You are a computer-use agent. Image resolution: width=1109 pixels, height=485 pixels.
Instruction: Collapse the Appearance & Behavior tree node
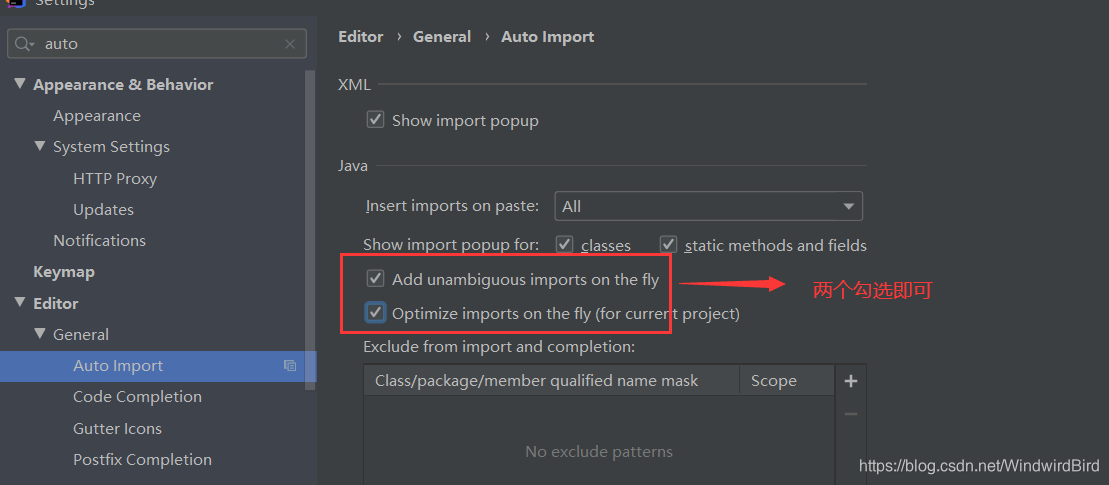[x=19, y=84]
